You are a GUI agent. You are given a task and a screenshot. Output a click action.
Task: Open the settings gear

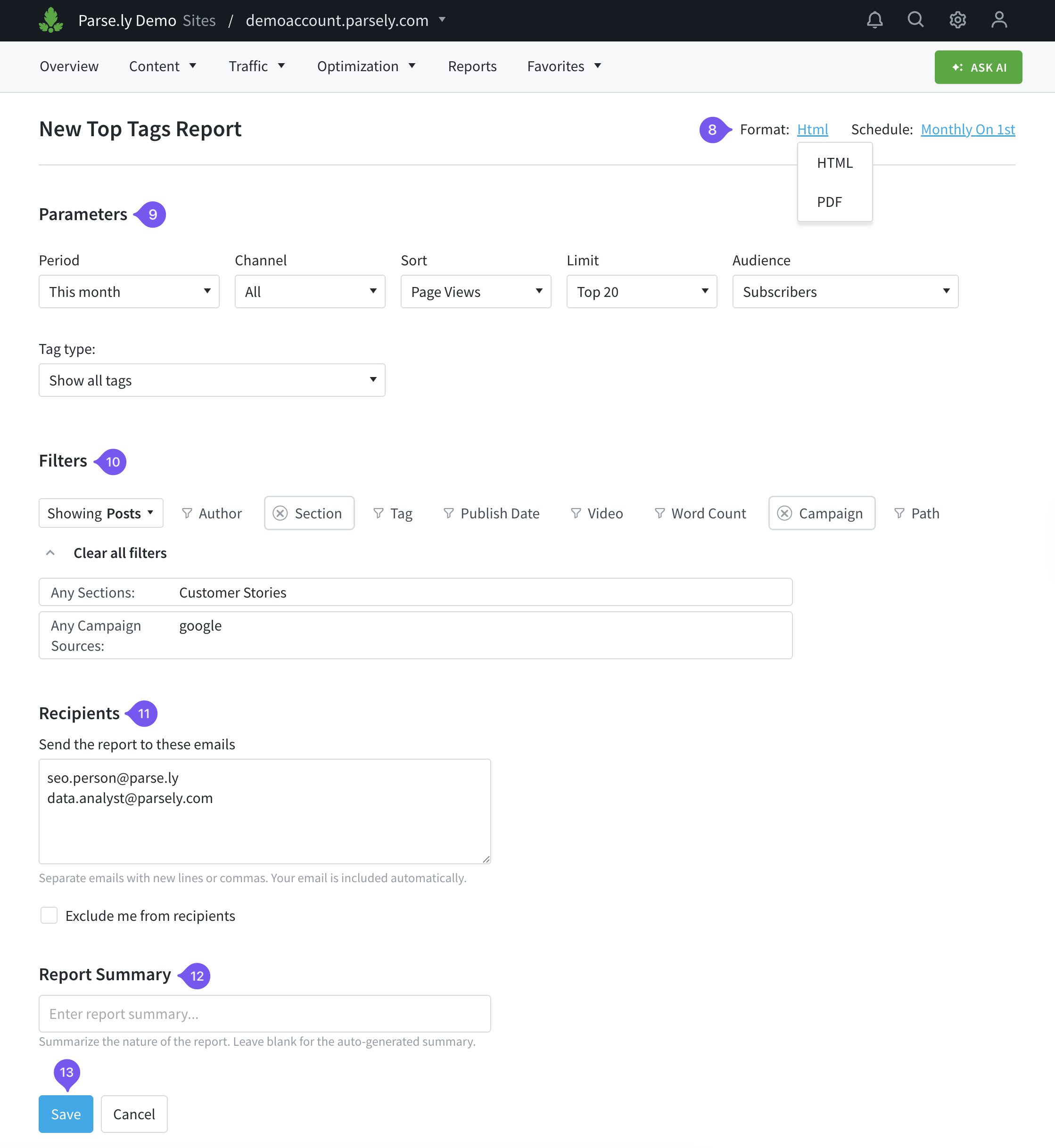click(x=957, y=20)
